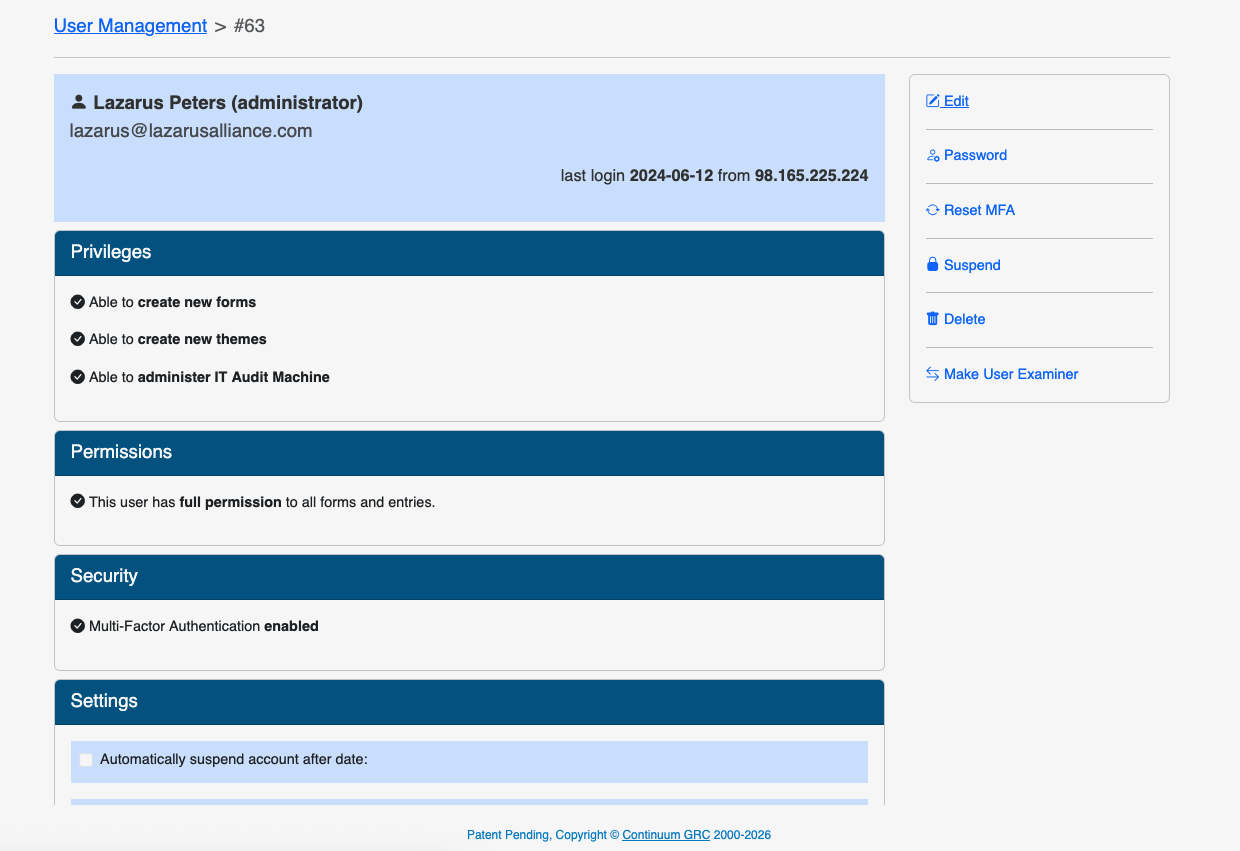Click the Suspend lock icon
Screen dimensions: 1240x851
click(x=932, y=265)
